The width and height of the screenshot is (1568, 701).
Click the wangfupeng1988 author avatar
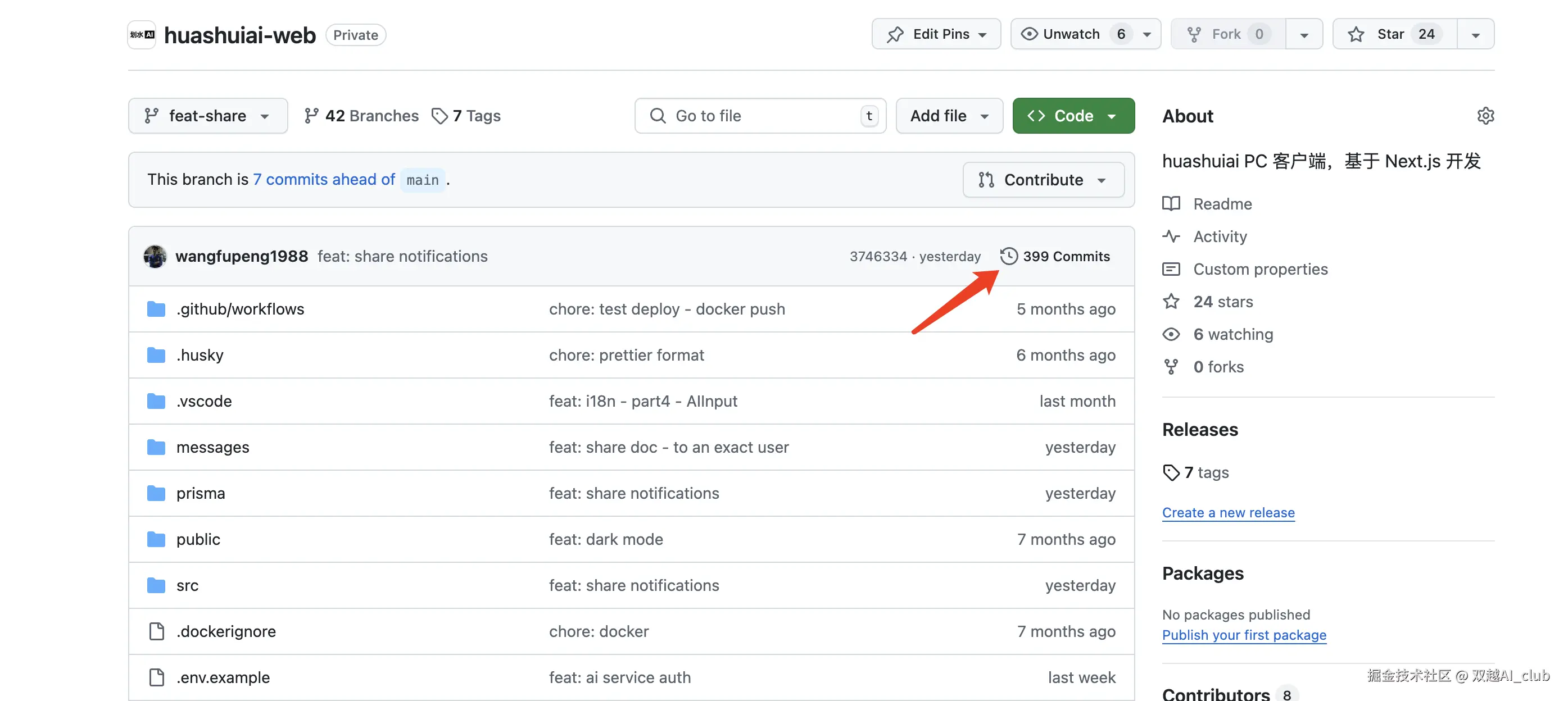coord(155,256)
